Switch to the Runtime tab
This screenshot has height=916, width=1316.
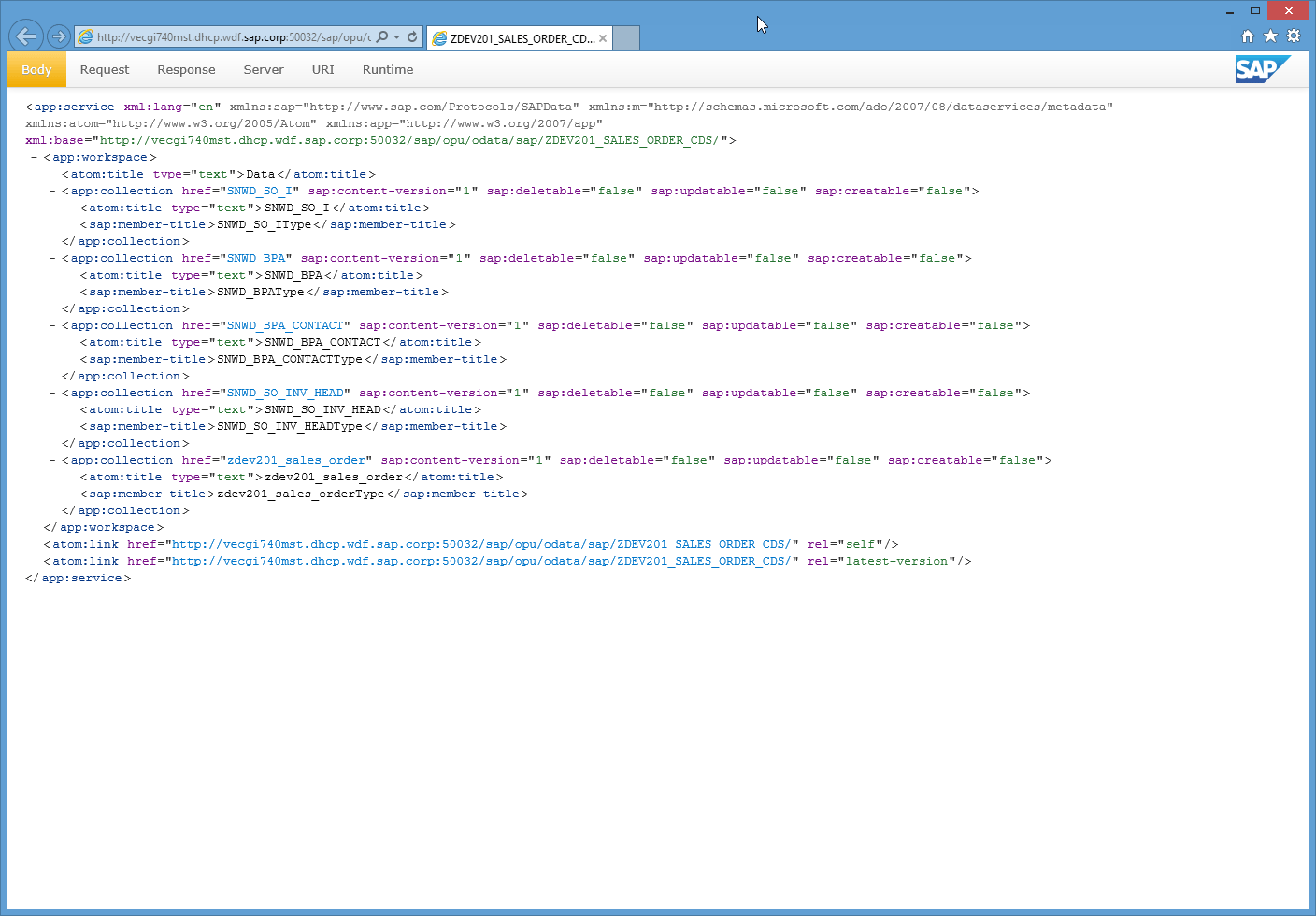coord(388,69)
